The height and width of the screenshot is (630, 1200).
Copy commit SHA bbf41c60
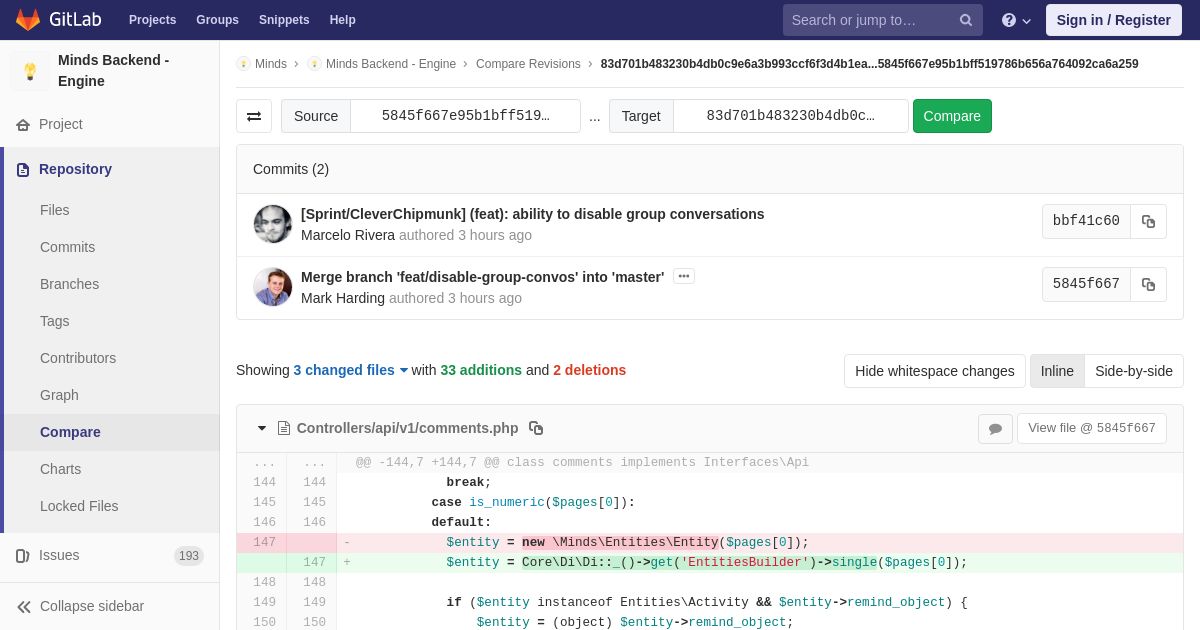[1148, 222]
